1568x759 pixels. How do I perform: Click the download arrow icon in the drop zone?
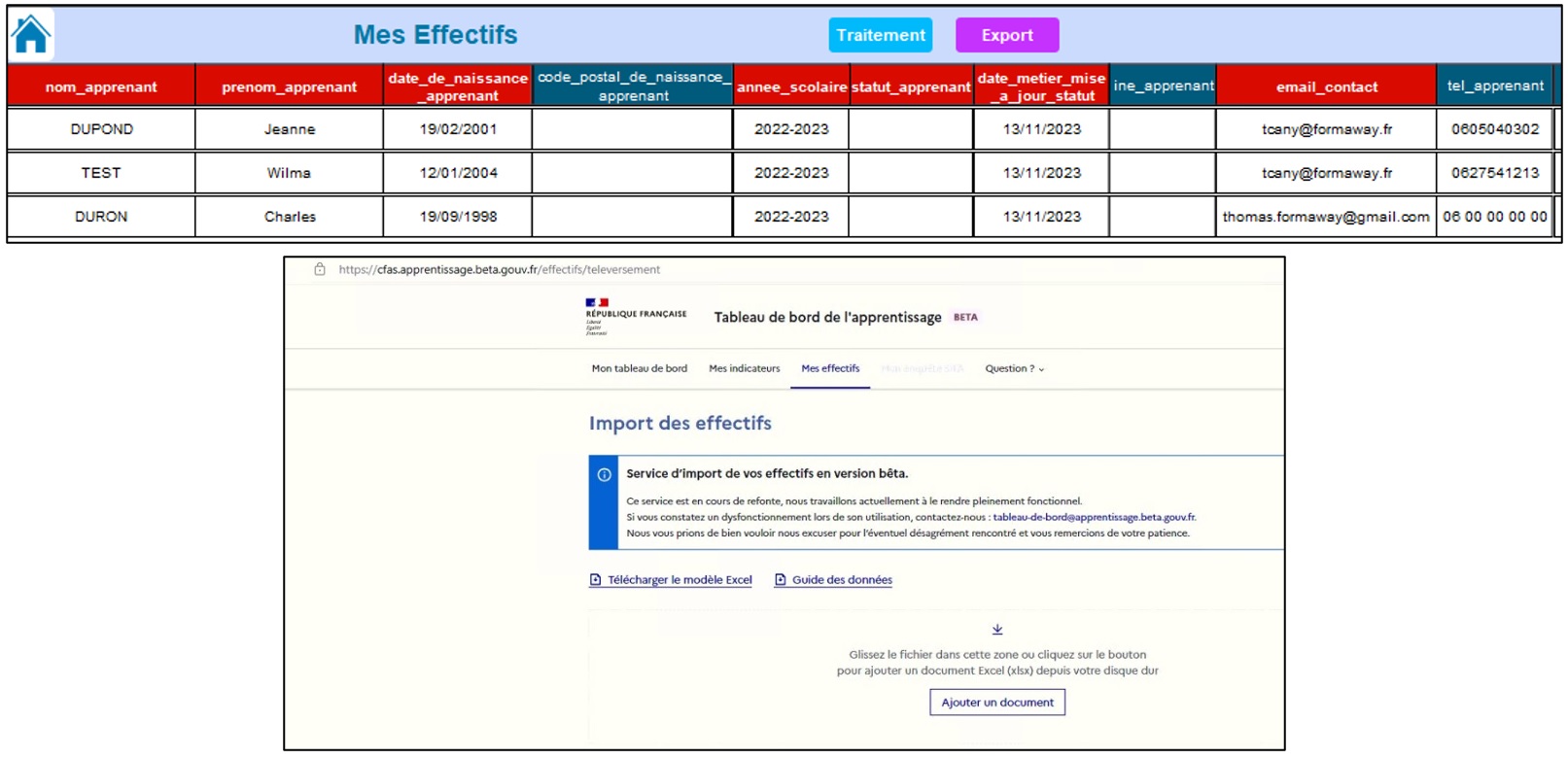[997, 630]
